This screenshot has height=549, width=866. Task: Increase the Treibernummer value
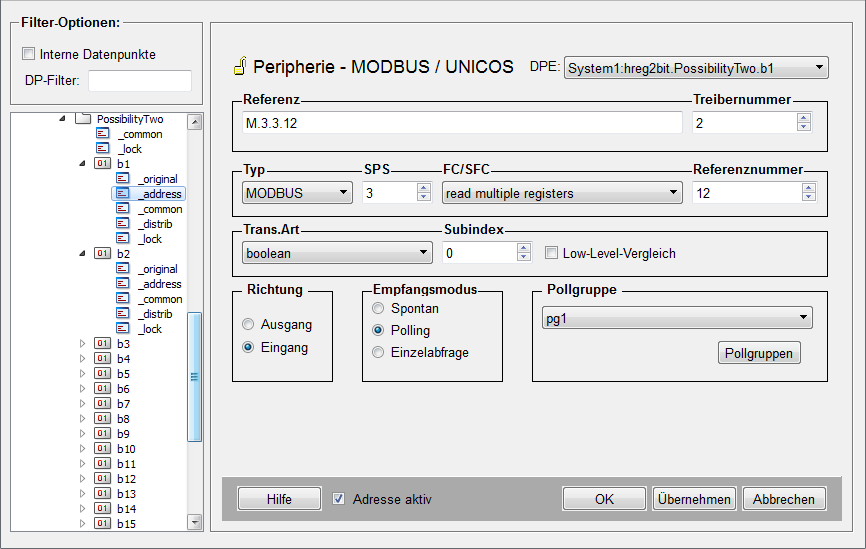(804, 118)
